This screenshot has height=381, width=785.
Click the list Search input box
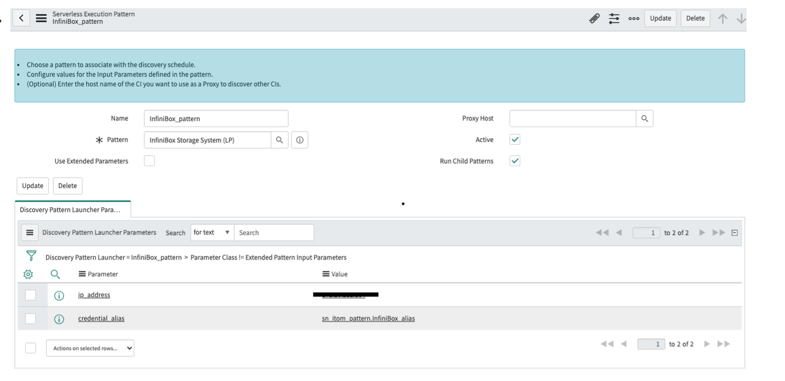pos(274,232)
